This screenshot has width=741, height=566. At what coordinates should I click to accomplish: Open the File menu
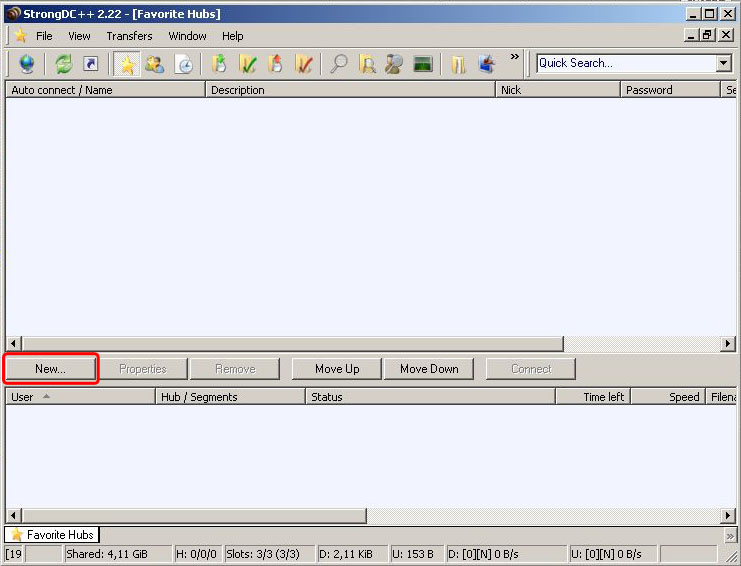44,36
